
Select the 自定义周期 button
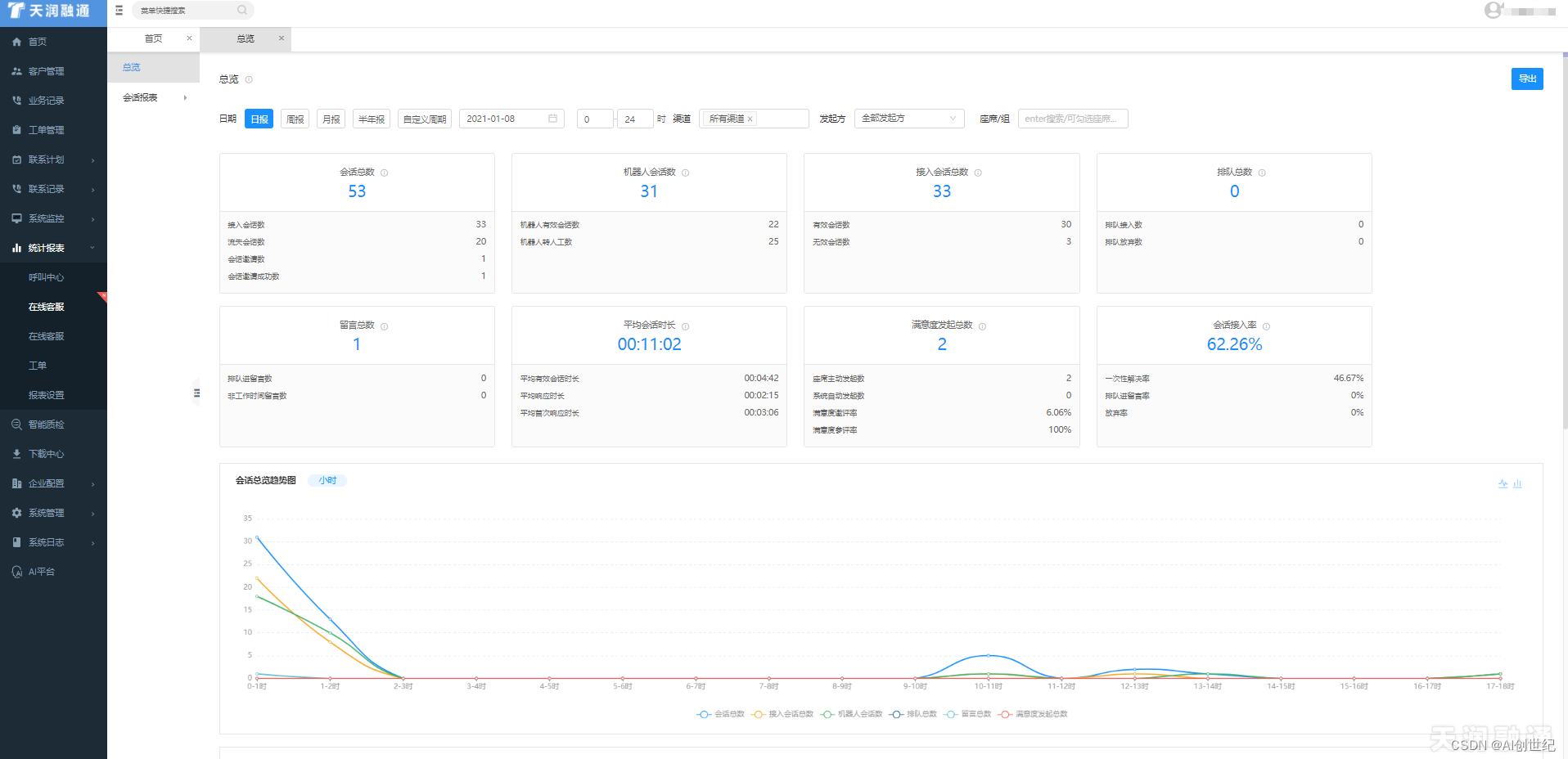point(425,119)
